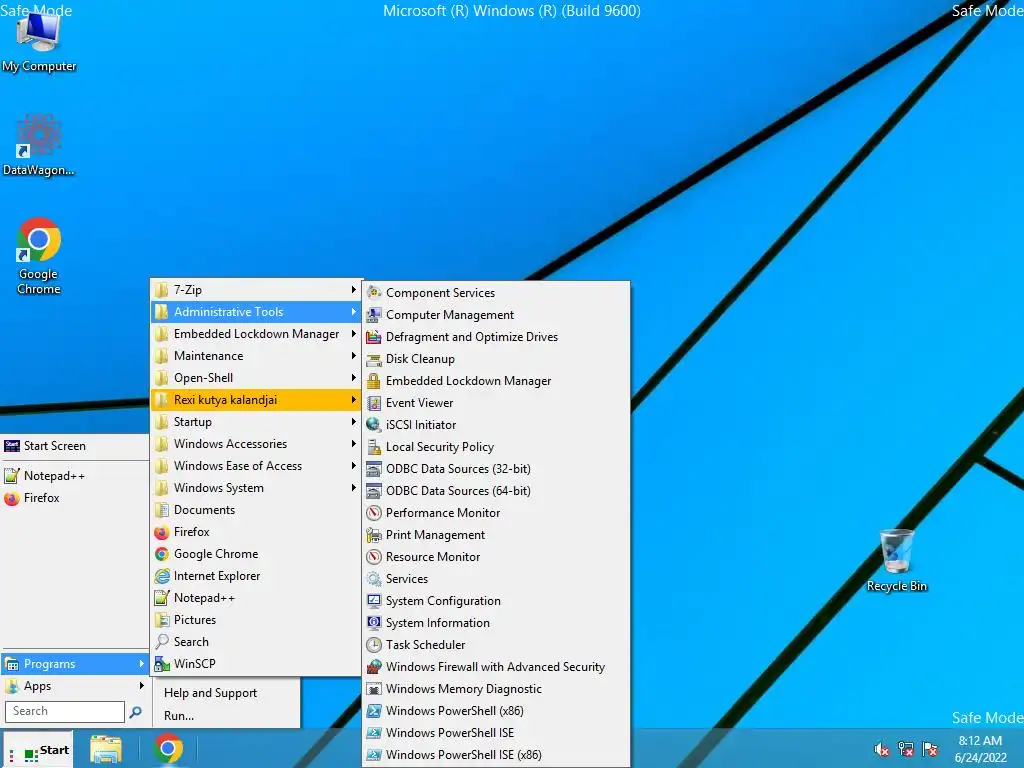The height and width of the screenshot is (768, 1024).
Task: Open the Services gear icon
Action: pyautogui.click(x=374, y=579)
